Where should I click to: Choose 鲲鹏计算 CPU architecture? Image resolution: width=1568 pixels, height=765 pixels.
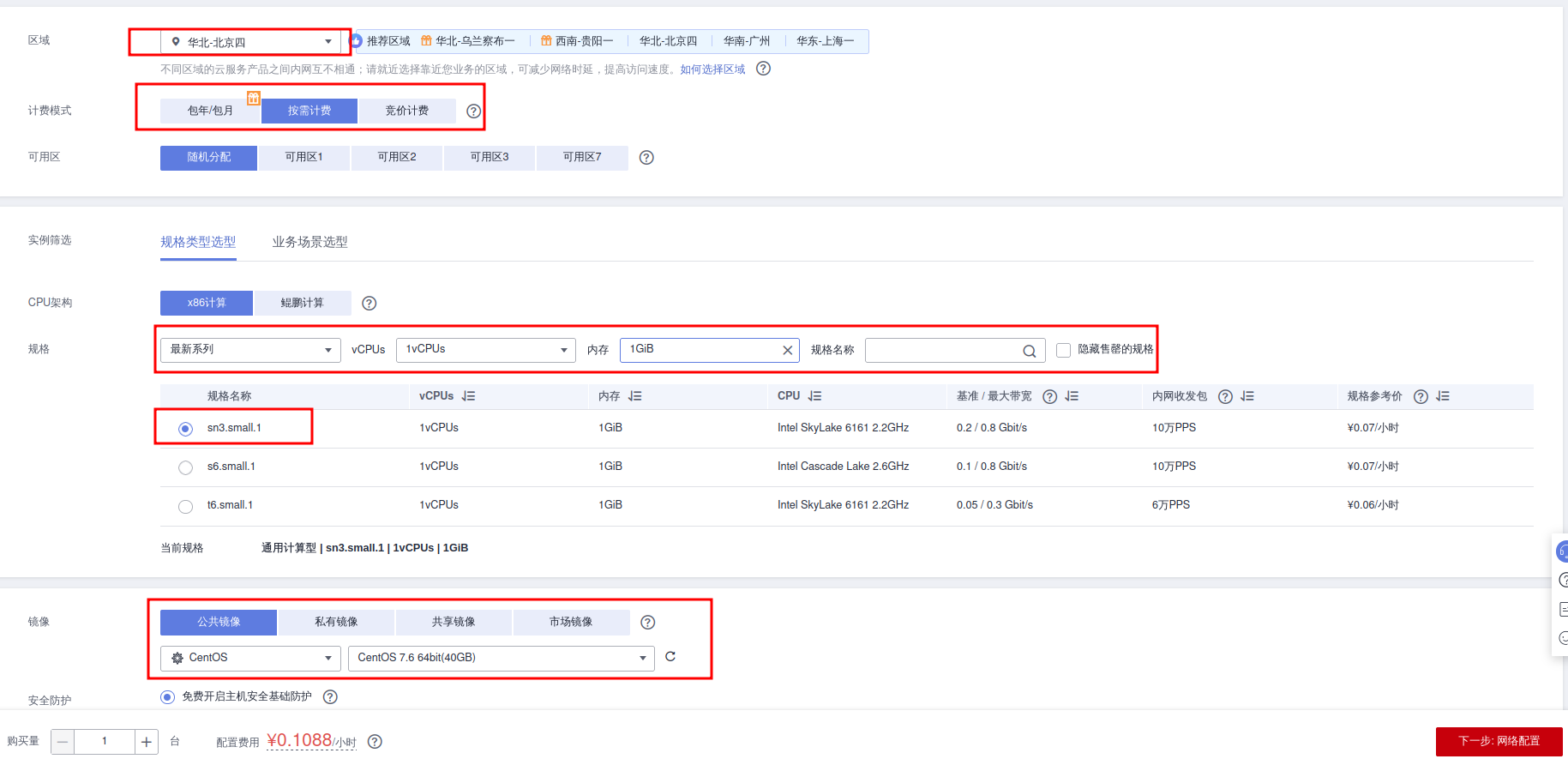click(x=303, y=303)
